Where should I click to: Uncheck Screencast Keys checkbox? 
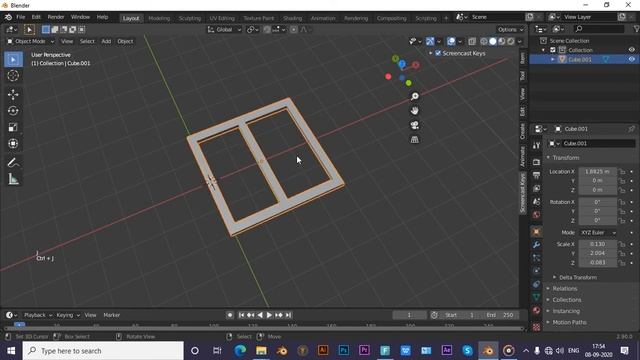[438, 53]
